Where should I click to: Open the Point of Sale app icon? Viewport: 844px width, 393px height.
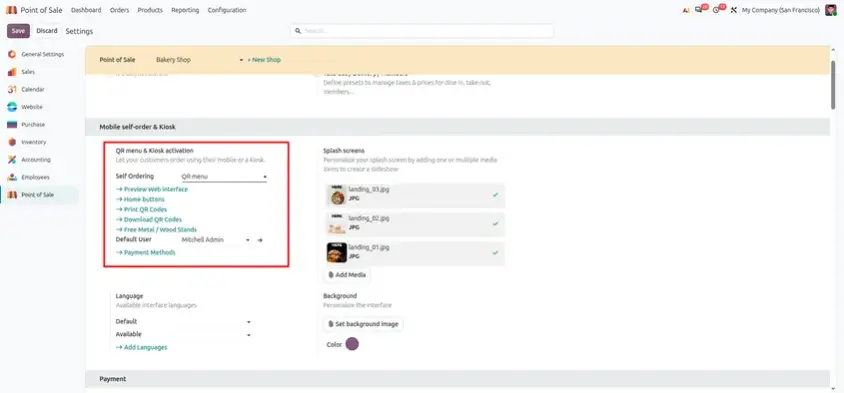pos(11,10)
